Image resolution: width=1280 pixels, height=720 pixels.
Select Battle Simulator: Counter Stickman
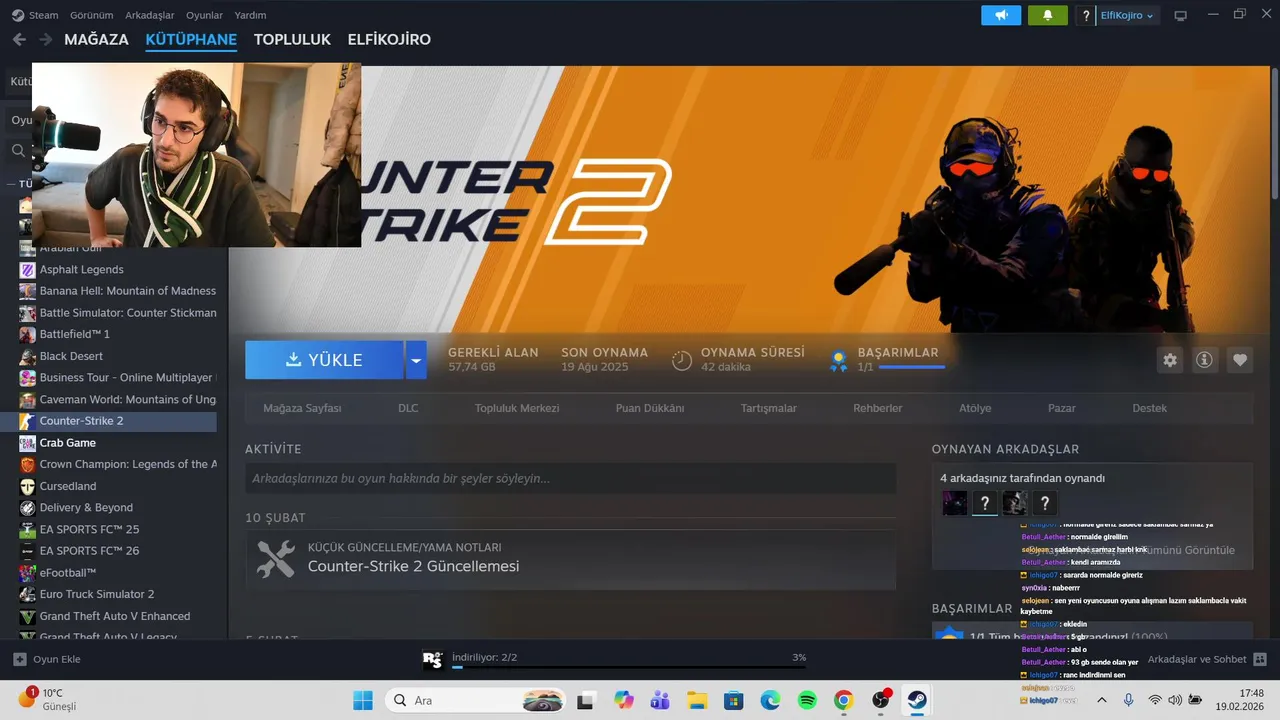pos(128,312)
